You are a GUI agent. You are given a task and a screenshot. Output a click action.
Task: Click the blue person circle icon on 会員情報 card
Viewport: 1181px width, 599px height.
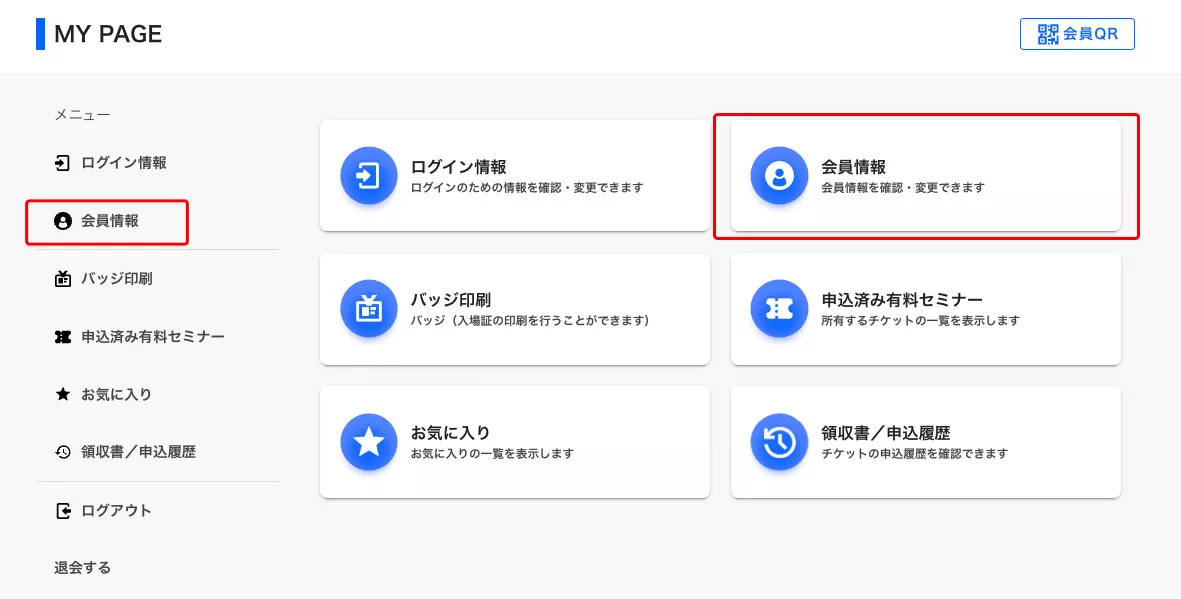point(779,176)
